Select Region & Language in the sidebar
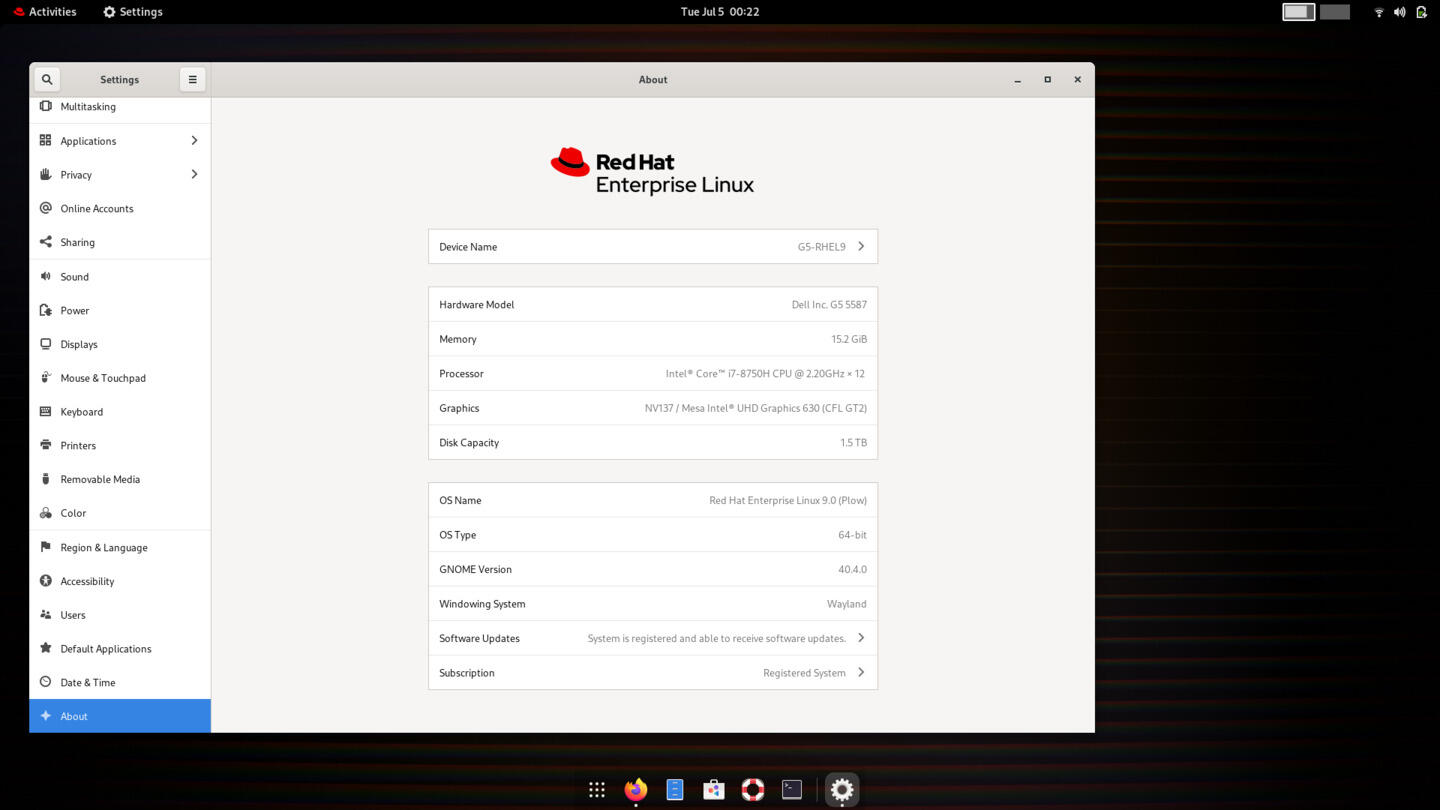 [x=120, y=547]
